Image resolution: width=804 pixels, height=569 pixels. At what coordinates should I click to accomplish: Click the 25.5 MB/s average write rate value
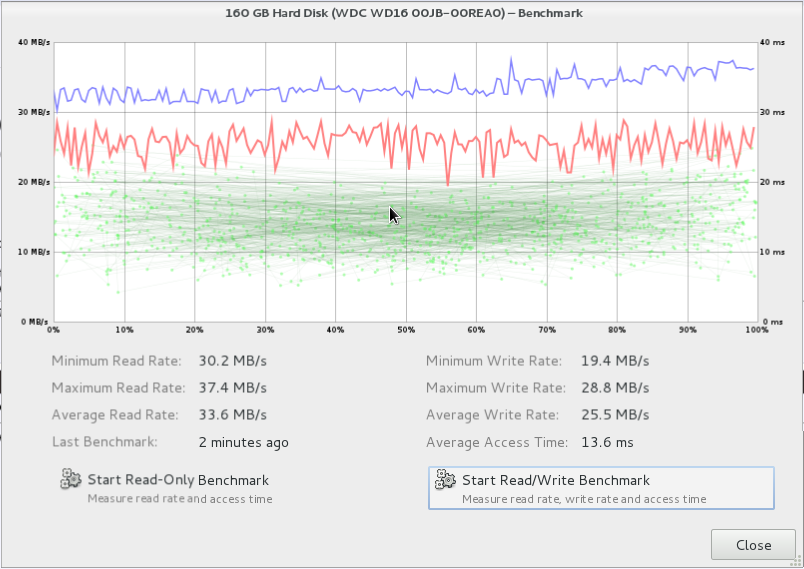615,415
